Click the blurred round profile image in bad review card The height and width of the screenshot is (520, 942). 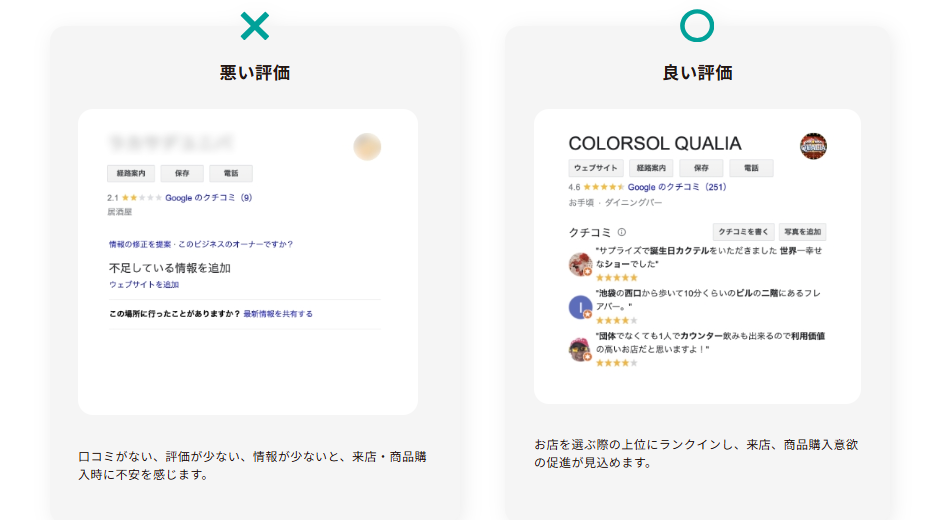(x=367, y=147)
